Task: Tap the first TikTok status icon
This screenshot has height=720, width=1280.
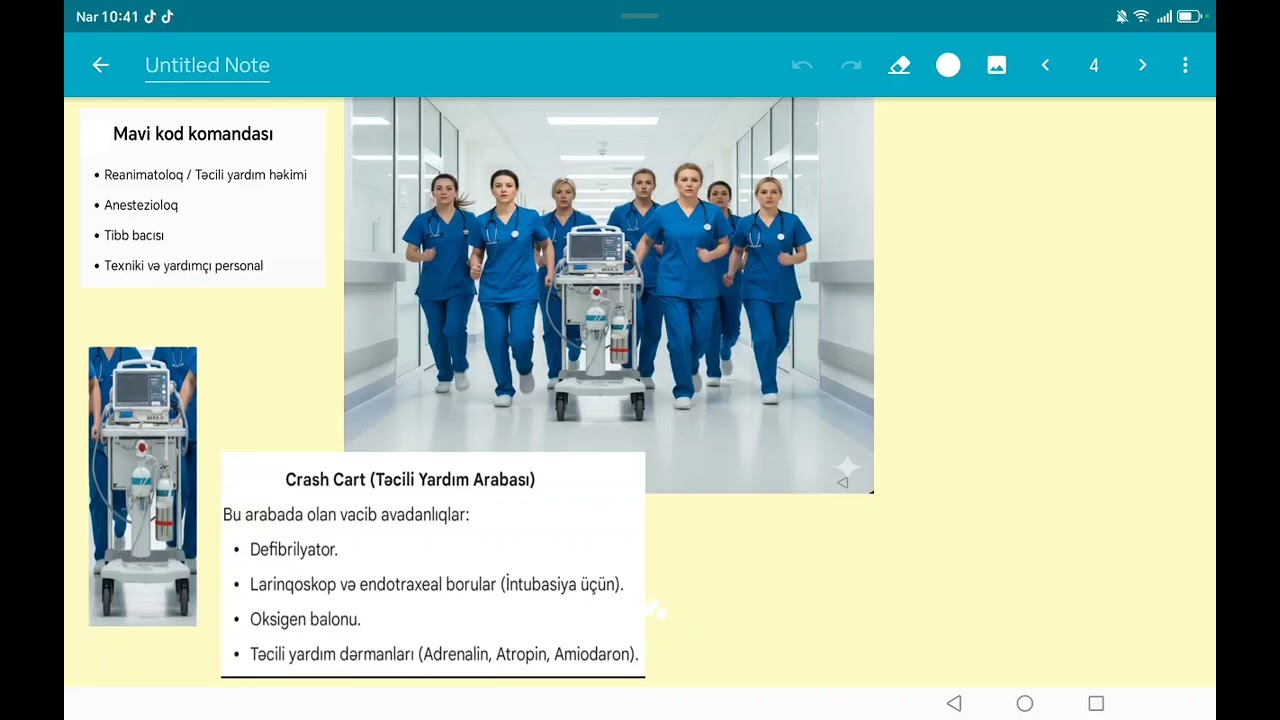Action: click(150, 16)
